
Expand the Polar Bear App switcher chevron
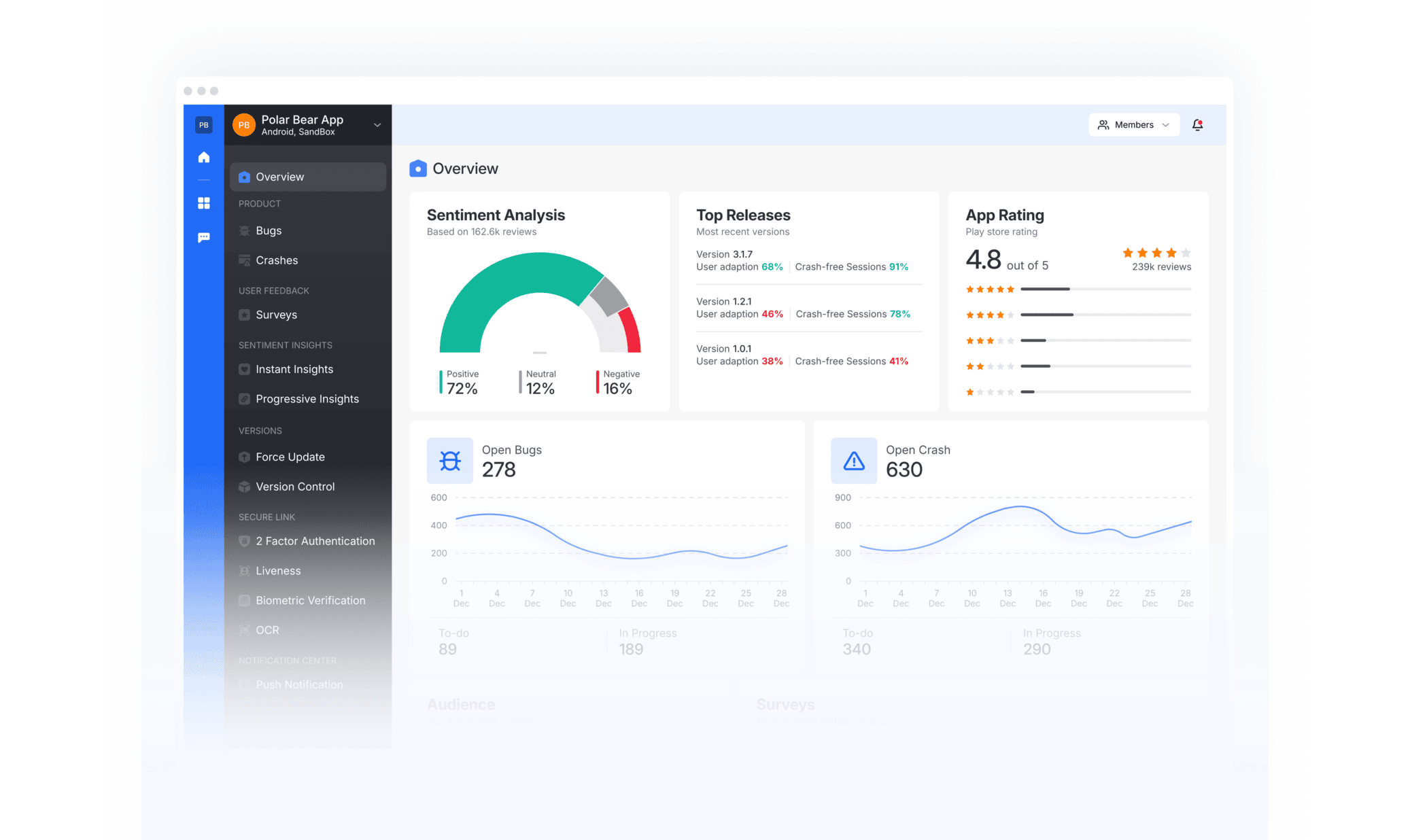tap(377, 125)
